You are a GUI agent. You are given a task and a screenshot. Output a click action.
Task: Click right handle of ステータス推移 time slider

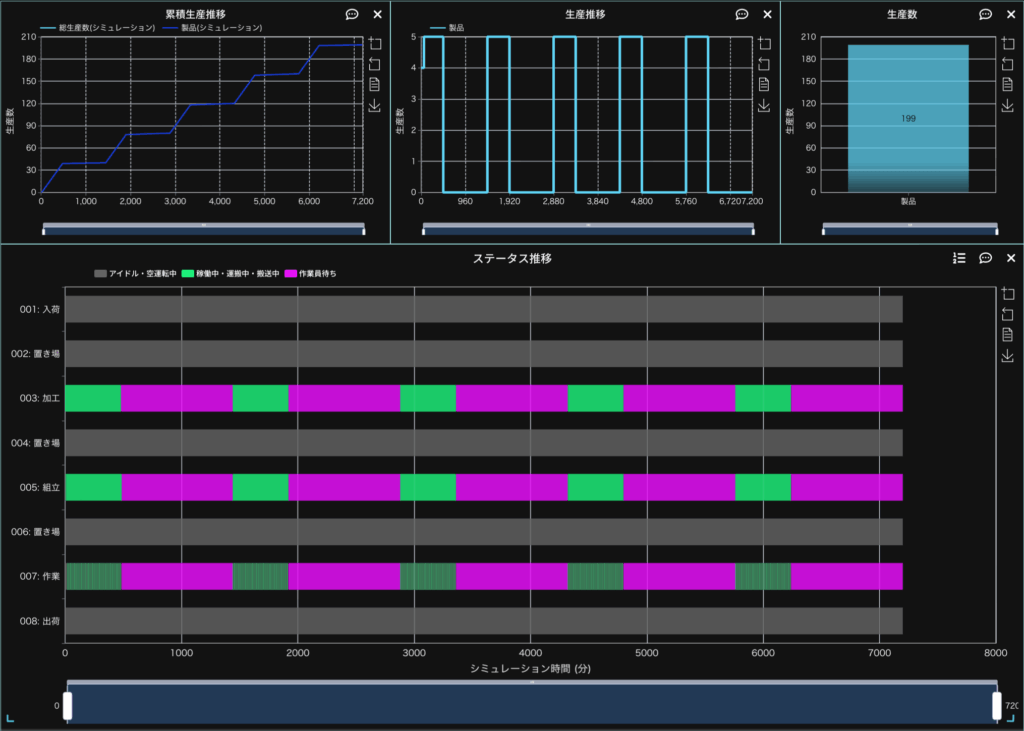997,705
